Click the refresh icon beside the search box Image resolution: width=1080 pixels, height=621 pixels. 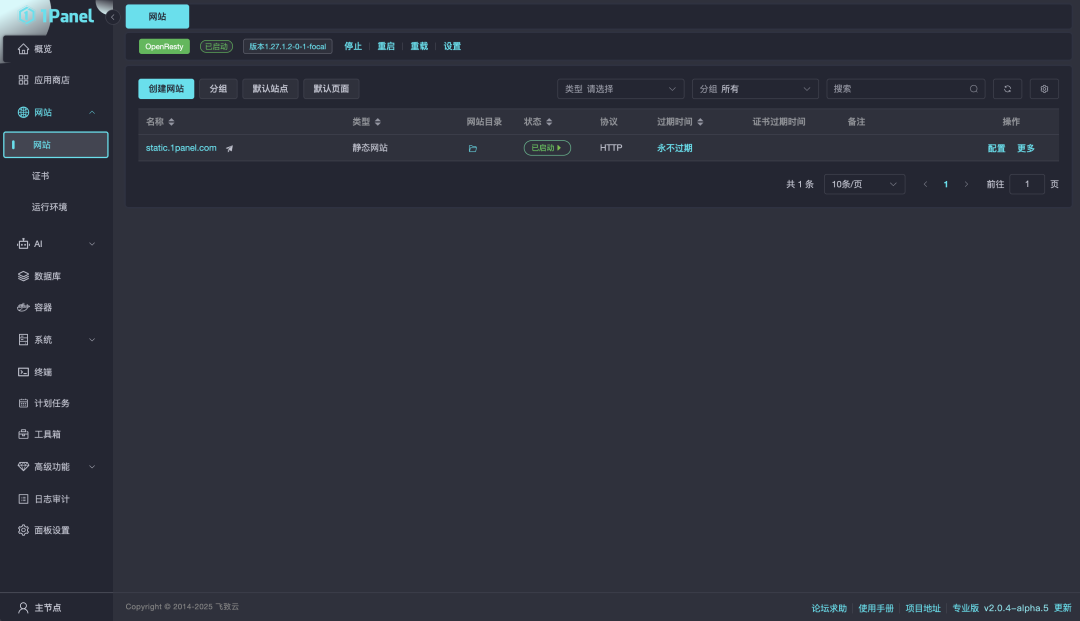tap(1007, 89)
